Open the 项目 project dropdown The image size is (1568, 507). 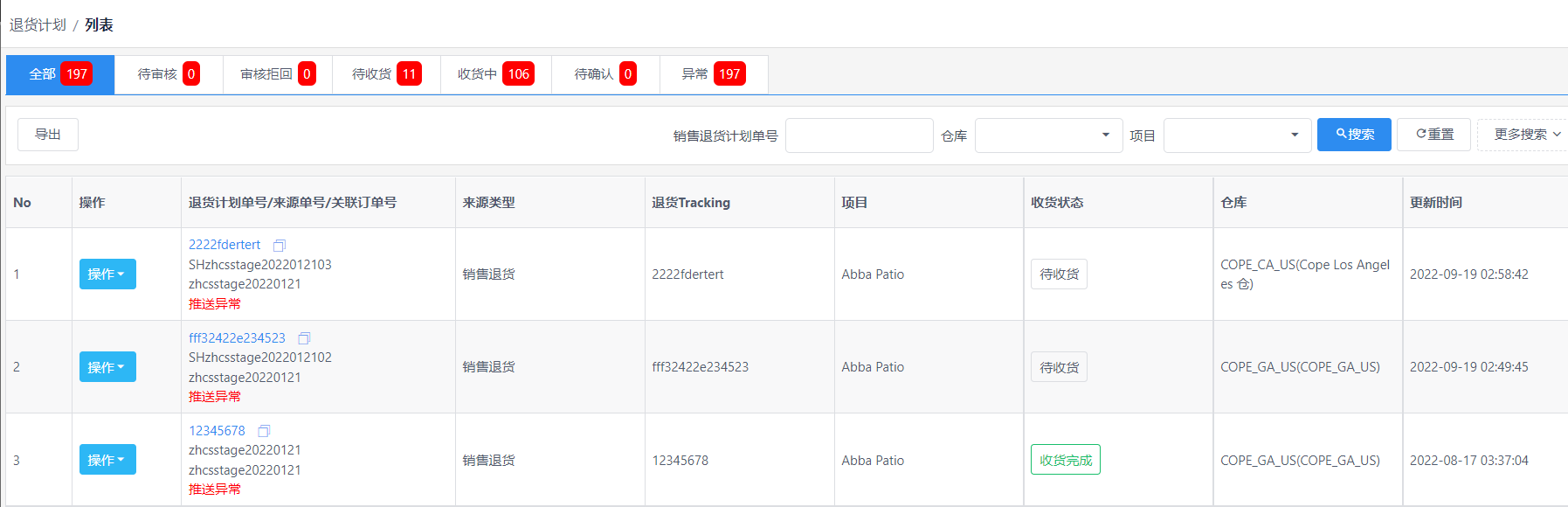point(1237,135)
